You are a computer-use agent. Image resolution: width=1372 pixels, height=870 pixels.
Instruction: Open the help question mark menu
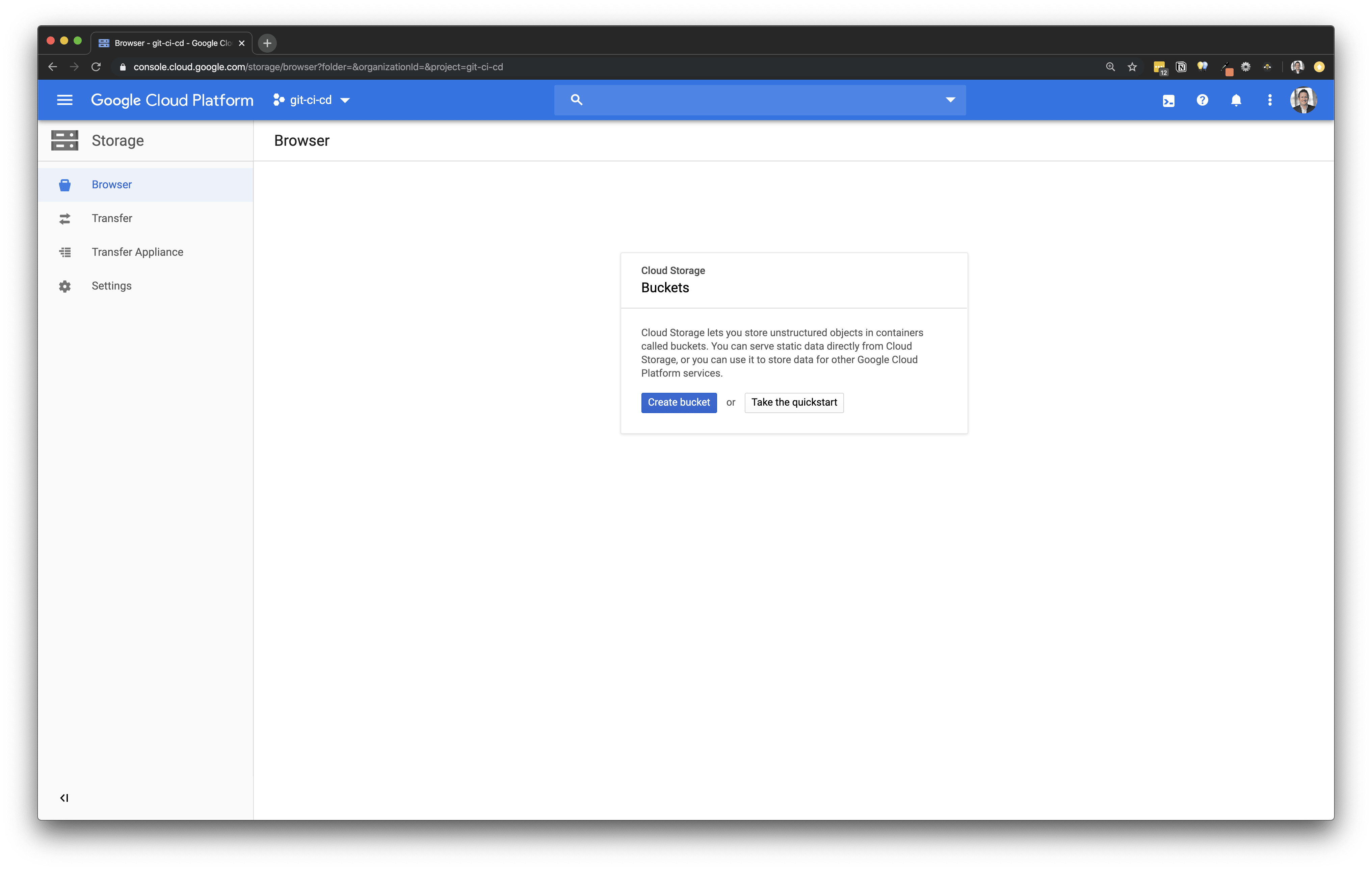click(x=1202, y=100)
